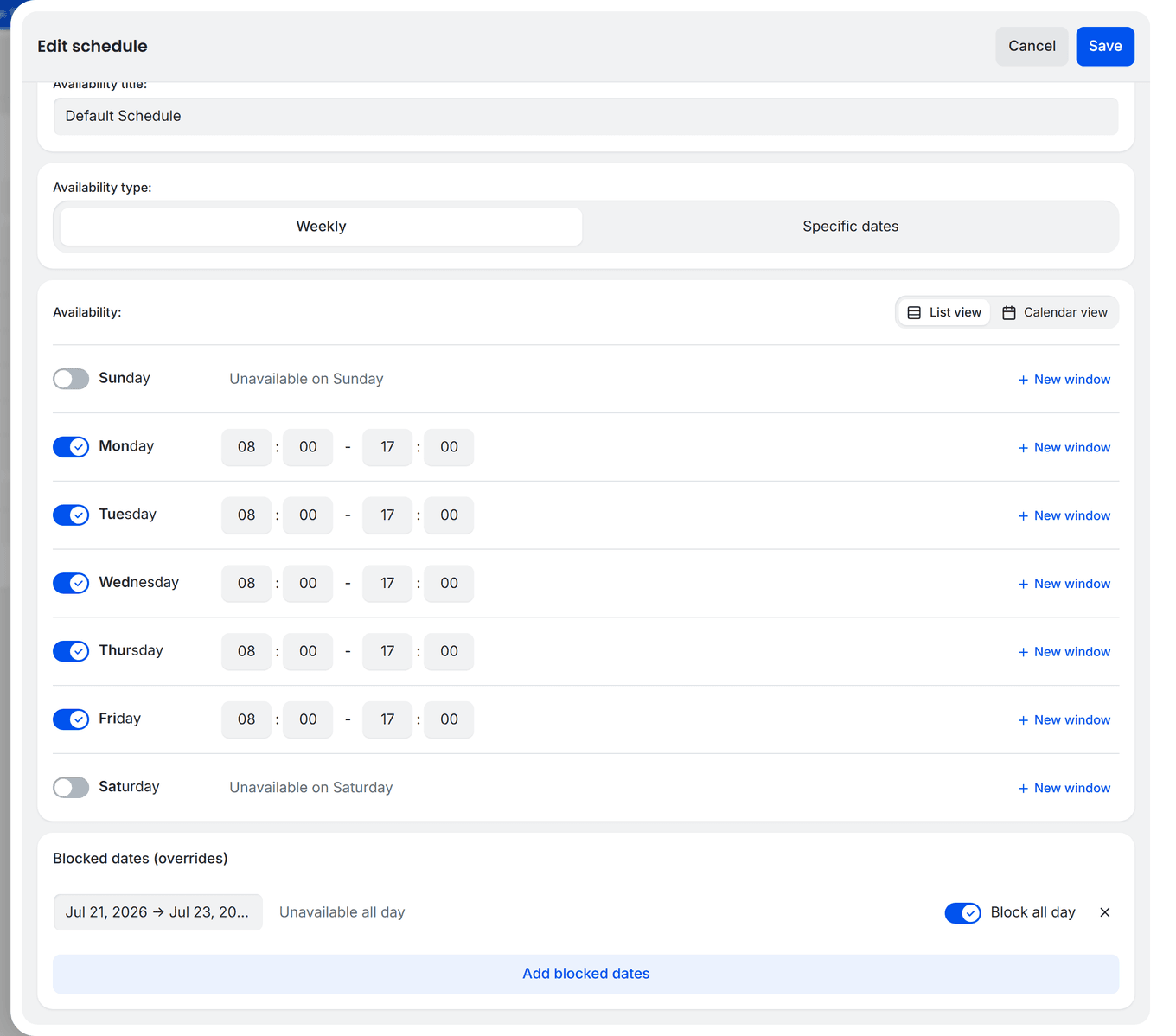This screenshot has height=1036, width=1176.
Task: Click Wednesday end minutes field
Action: 449,584
